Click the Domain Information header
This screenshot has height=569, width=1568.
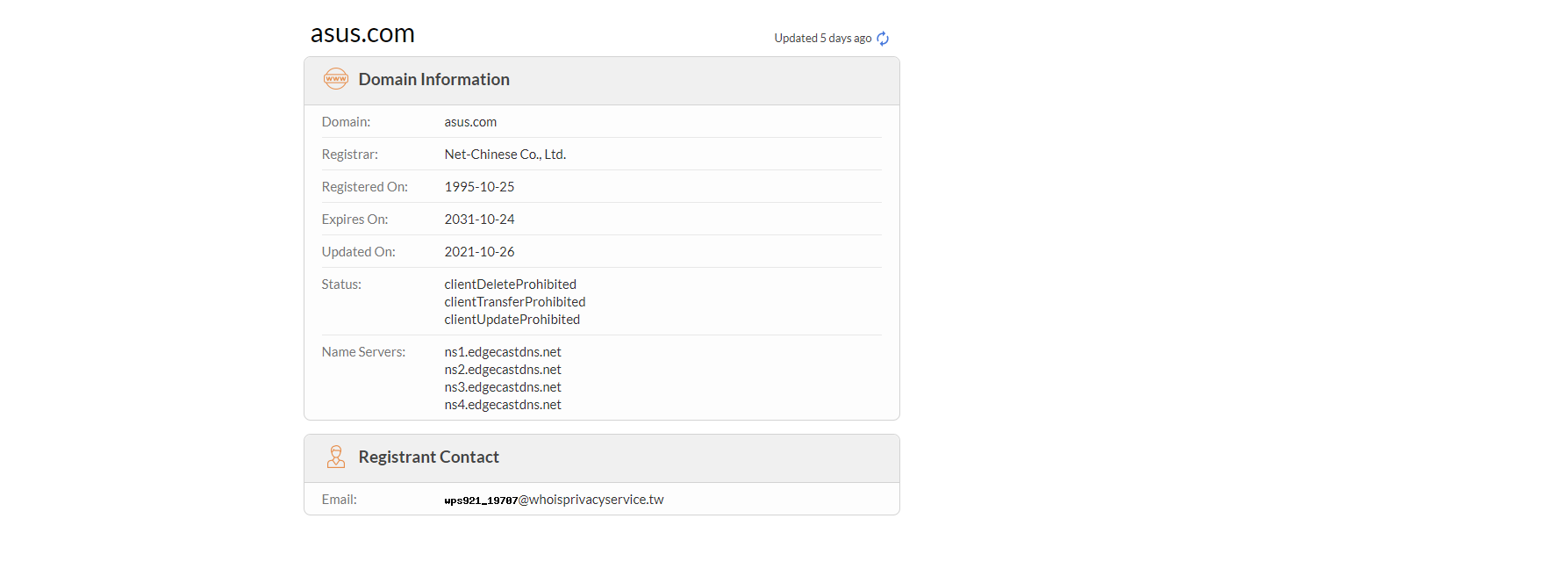434,79
